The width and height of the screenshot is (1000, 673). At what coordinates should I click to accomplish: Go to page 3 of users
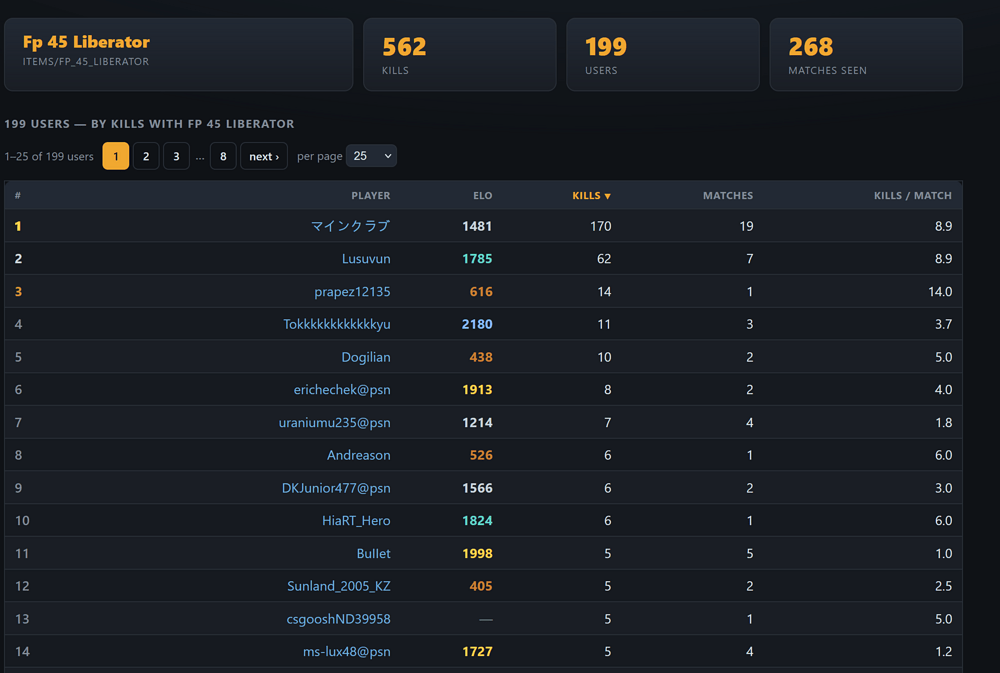click(x=176, y=156)
